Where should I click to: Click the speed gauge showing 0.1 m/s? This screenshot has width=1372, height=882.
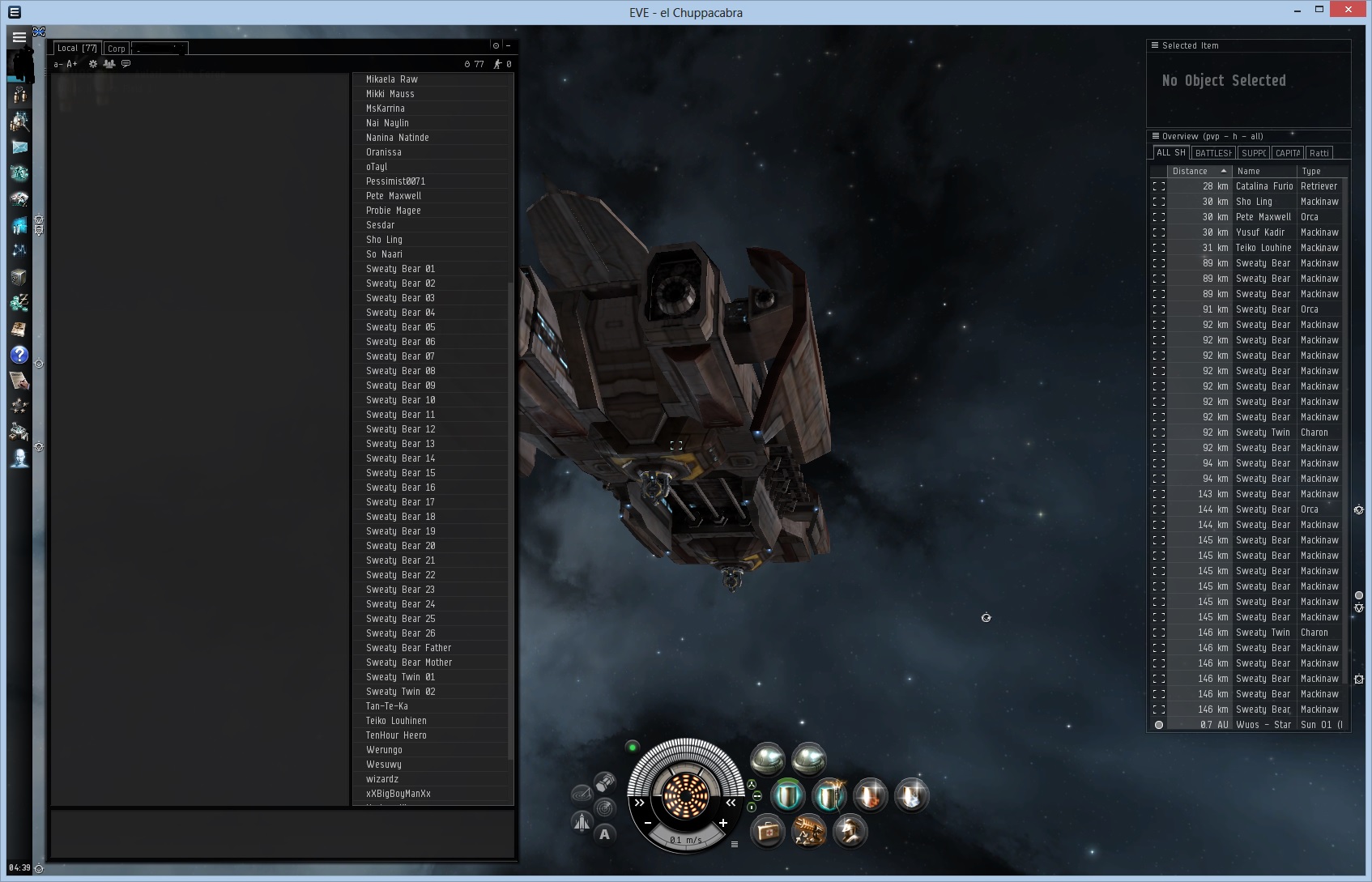pyautogui.click(x=685, y=840)
